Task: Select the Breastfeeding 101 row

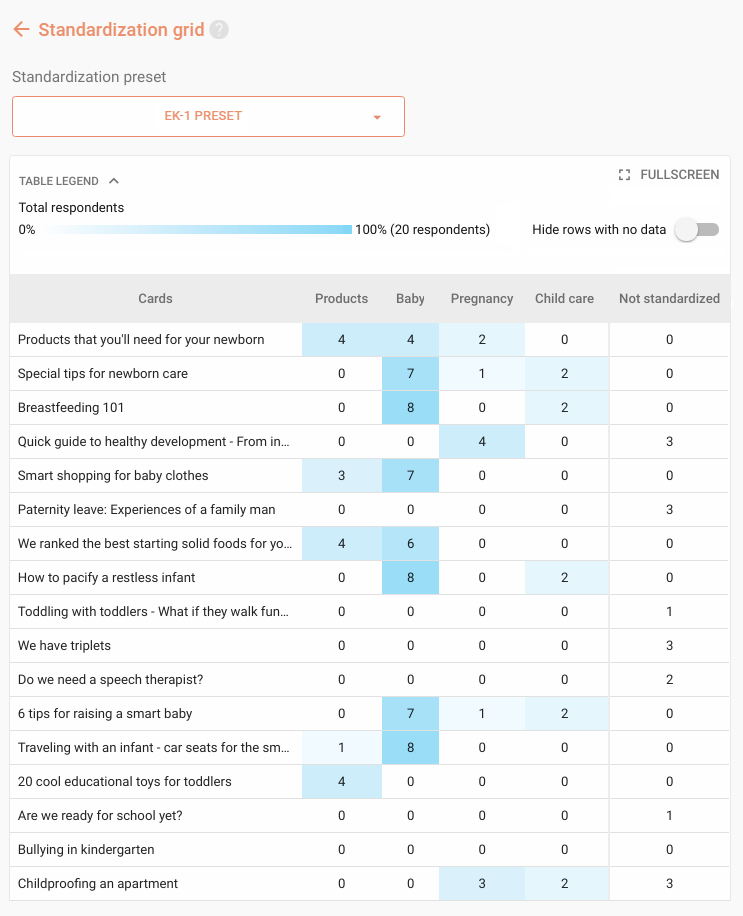Action: point(369,408)
